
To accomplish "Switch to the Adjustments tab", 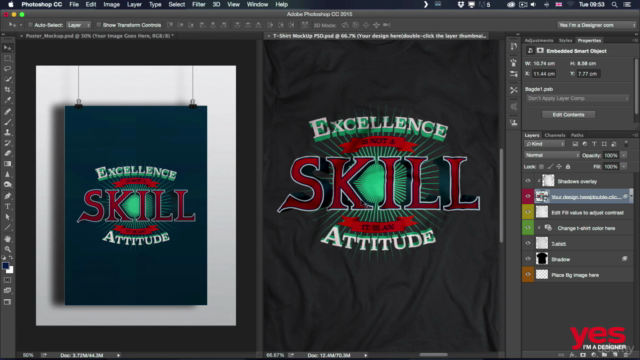I will point(539,40).
